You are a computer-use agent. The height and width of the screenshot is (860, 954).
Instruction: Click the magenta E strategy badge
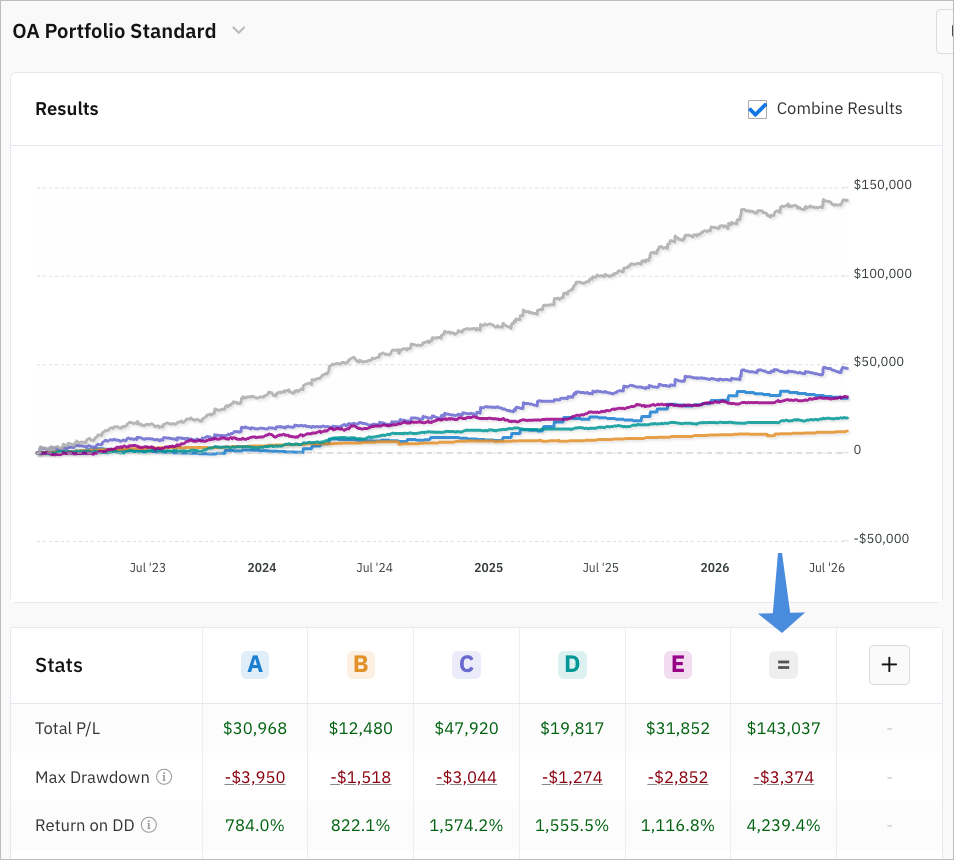678,664
